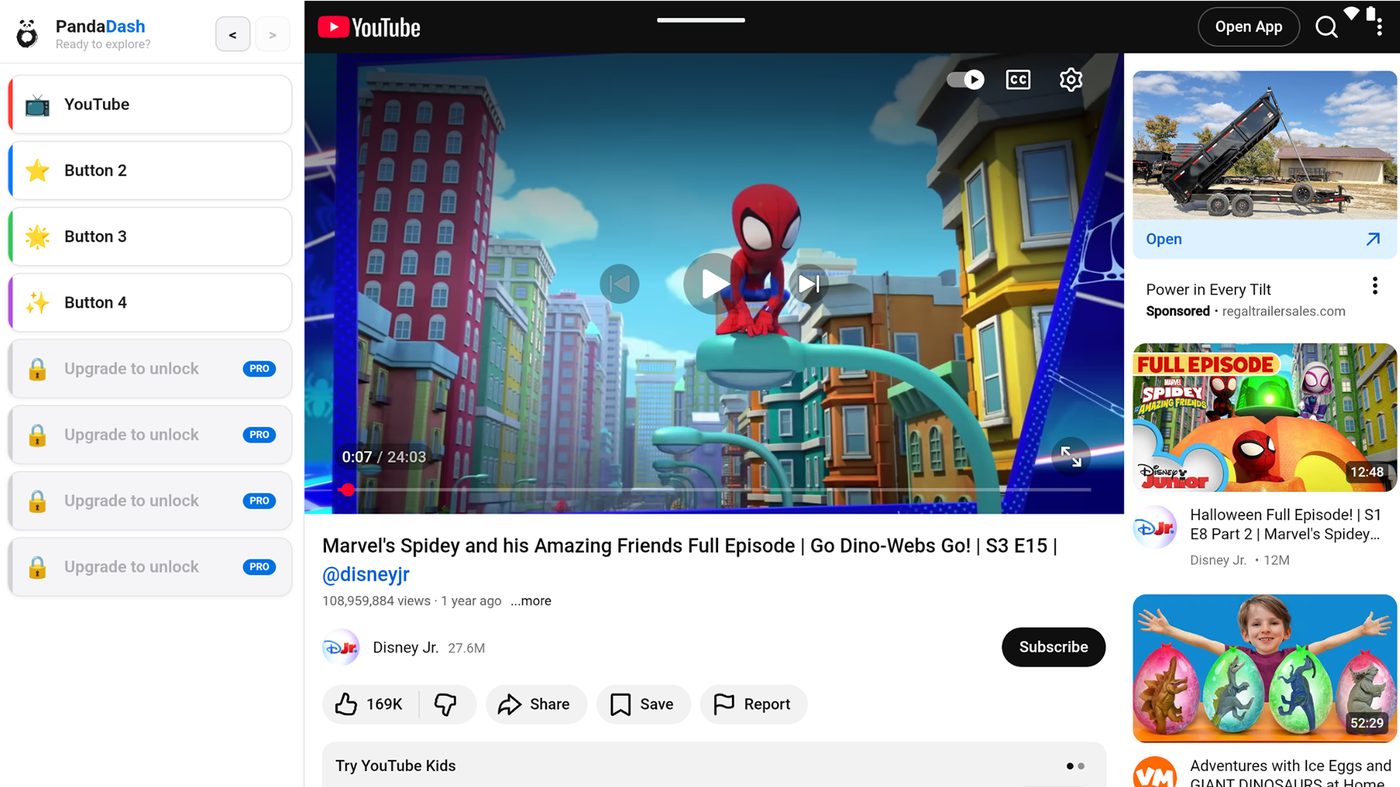This screenshot has height=787, width=1400.
Task: Click the Power in Every Tilt ad title
Action: coord(1208,289)
